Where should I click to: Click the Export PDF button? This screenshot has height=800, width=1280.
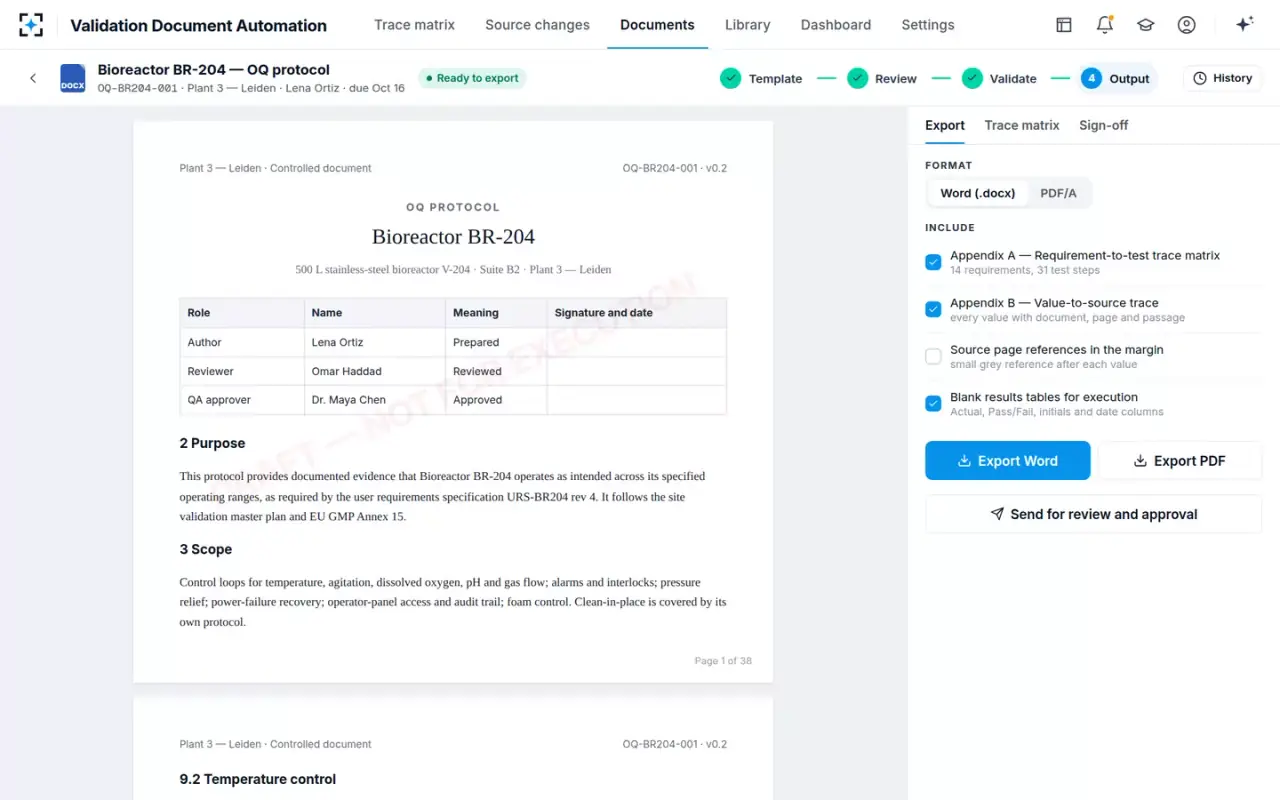1180,461
